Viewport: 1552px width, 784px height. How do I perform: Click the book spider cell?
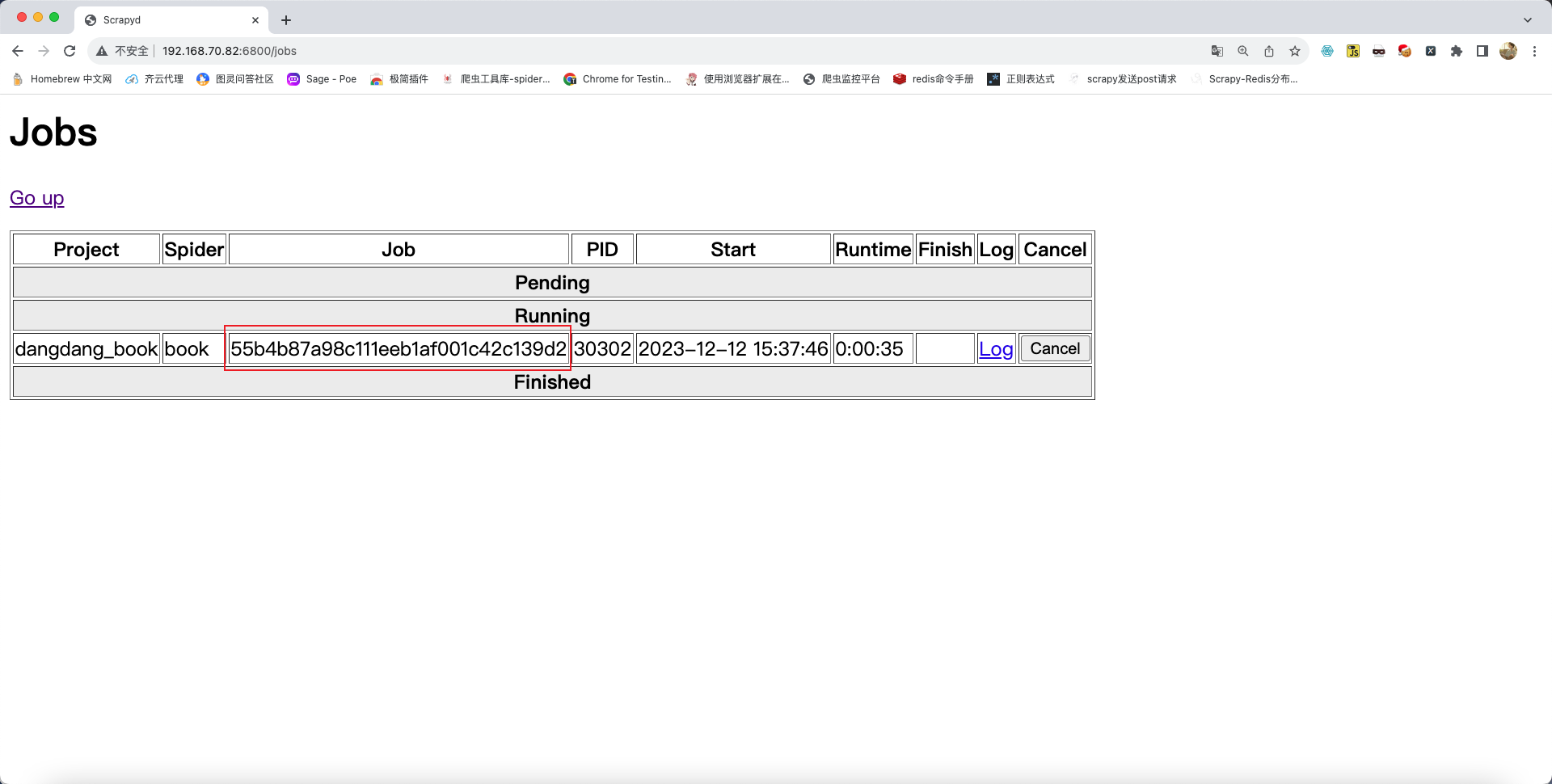(x=194, y=349)
